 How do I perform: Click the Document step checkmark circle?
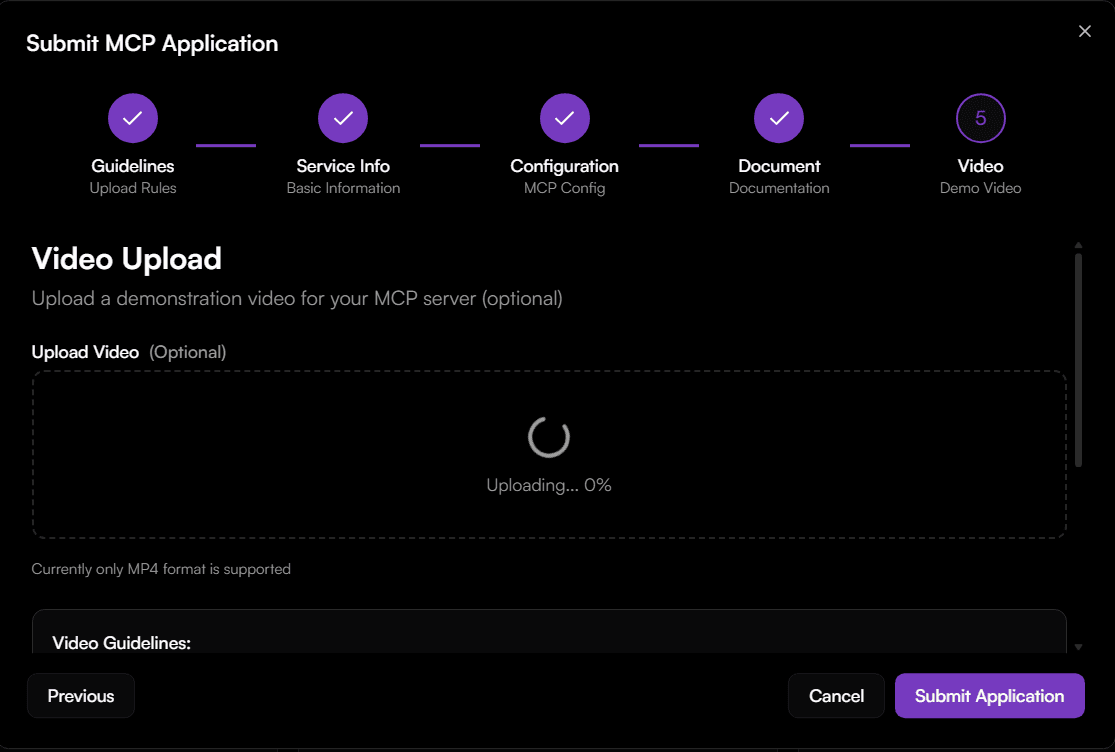point(779,118)
